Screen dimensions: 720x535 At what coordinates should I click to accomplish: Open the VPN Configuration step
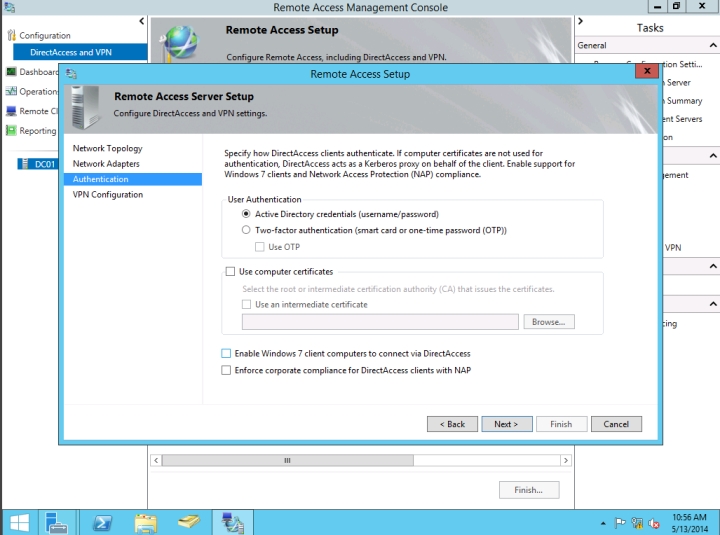107,195
